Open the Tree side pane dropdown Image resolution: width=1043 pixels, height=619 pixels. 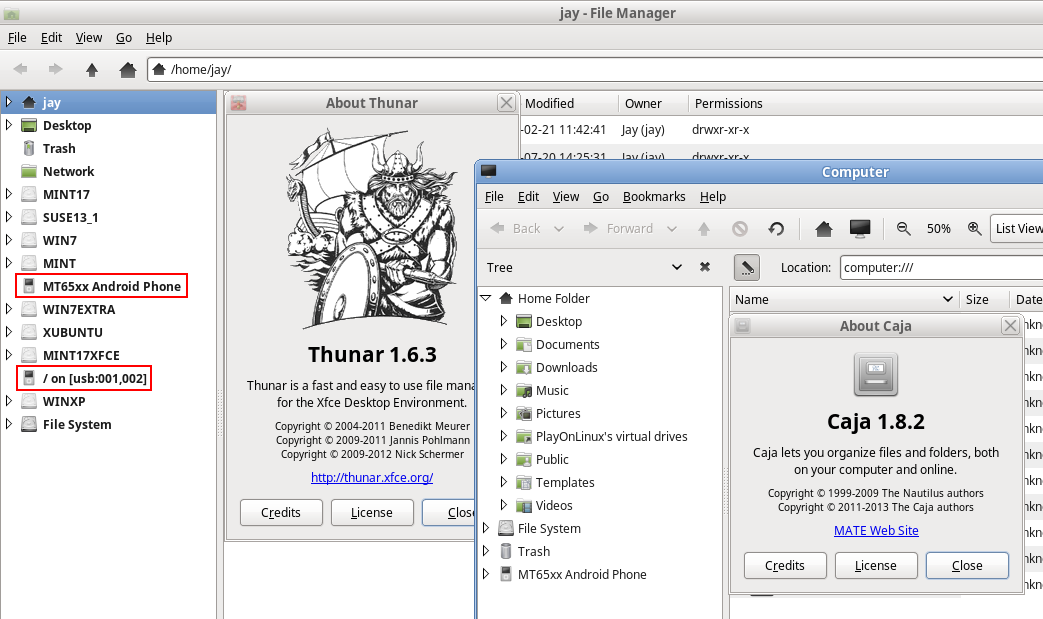click(x=677, y=268)
